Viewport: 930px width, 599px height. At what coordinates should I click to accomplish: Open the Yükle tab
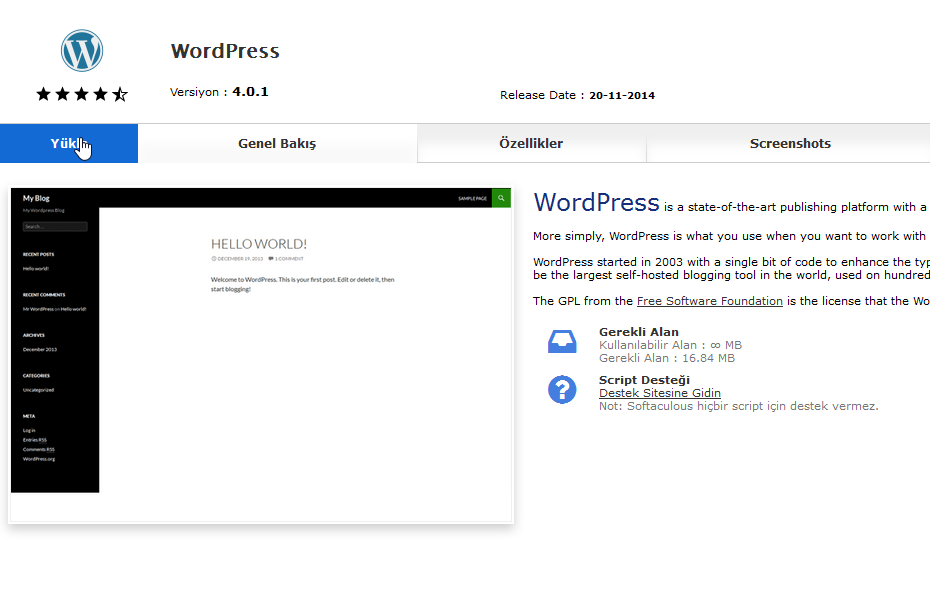pyautogui.click(x=69, y=144)
